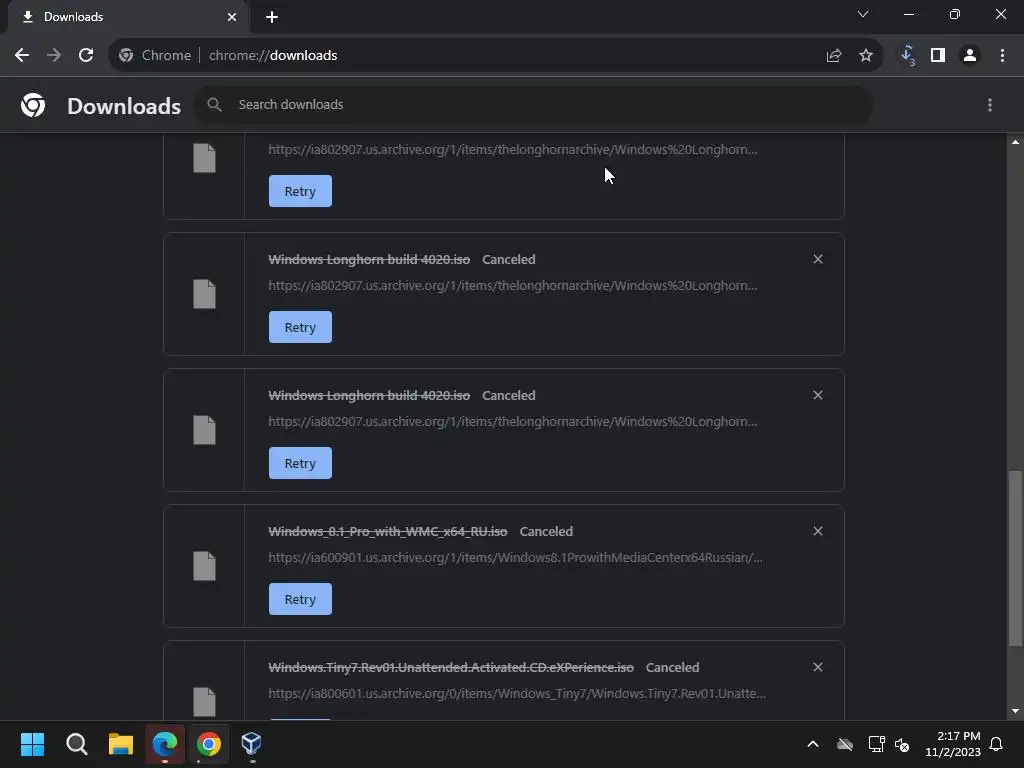Remove second Windows Longhorn build 4020.iso entry

coord(818,395)
